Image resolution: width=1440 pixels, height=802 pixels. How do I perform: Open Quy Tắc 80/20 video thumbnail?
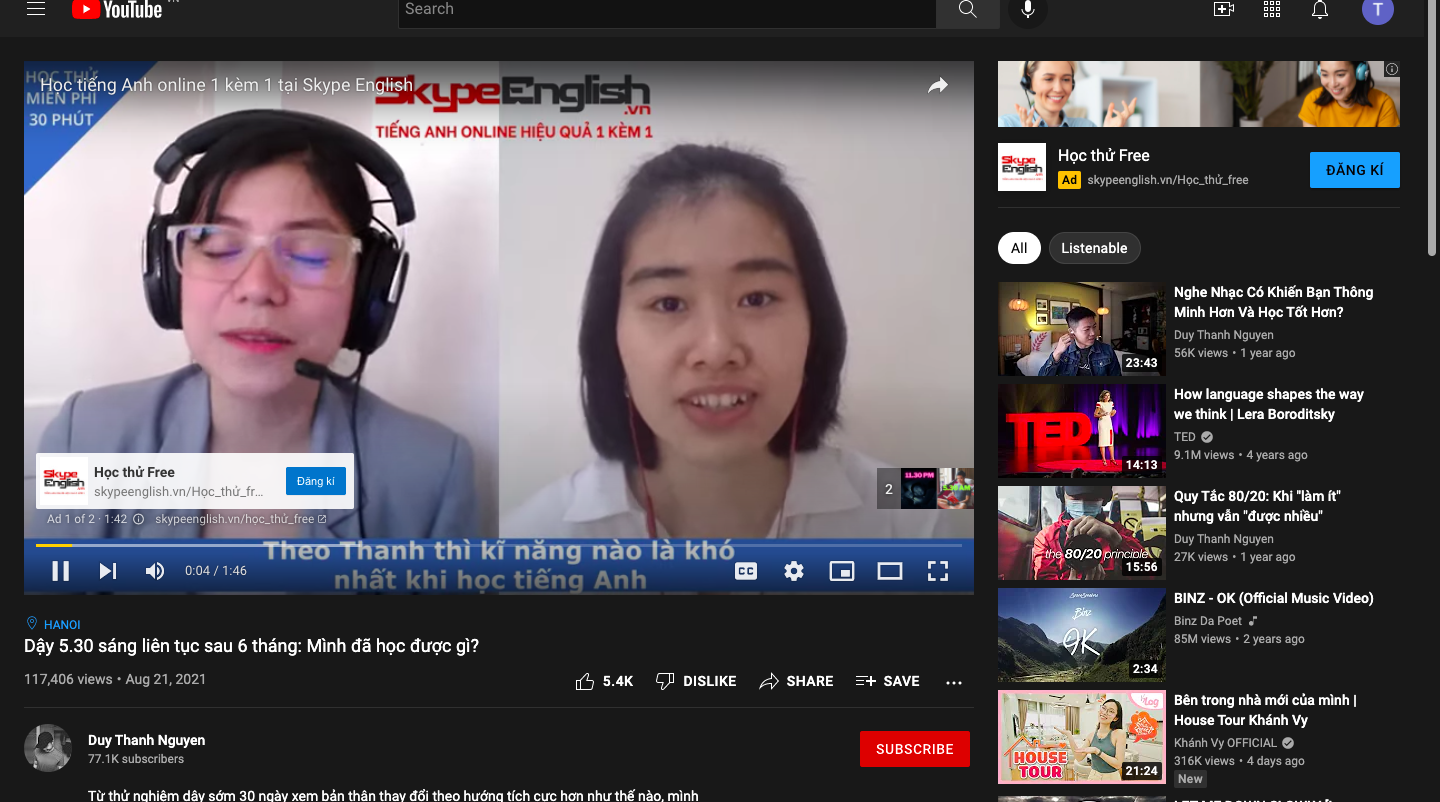pyautogui.click(x=1082, y=533)
